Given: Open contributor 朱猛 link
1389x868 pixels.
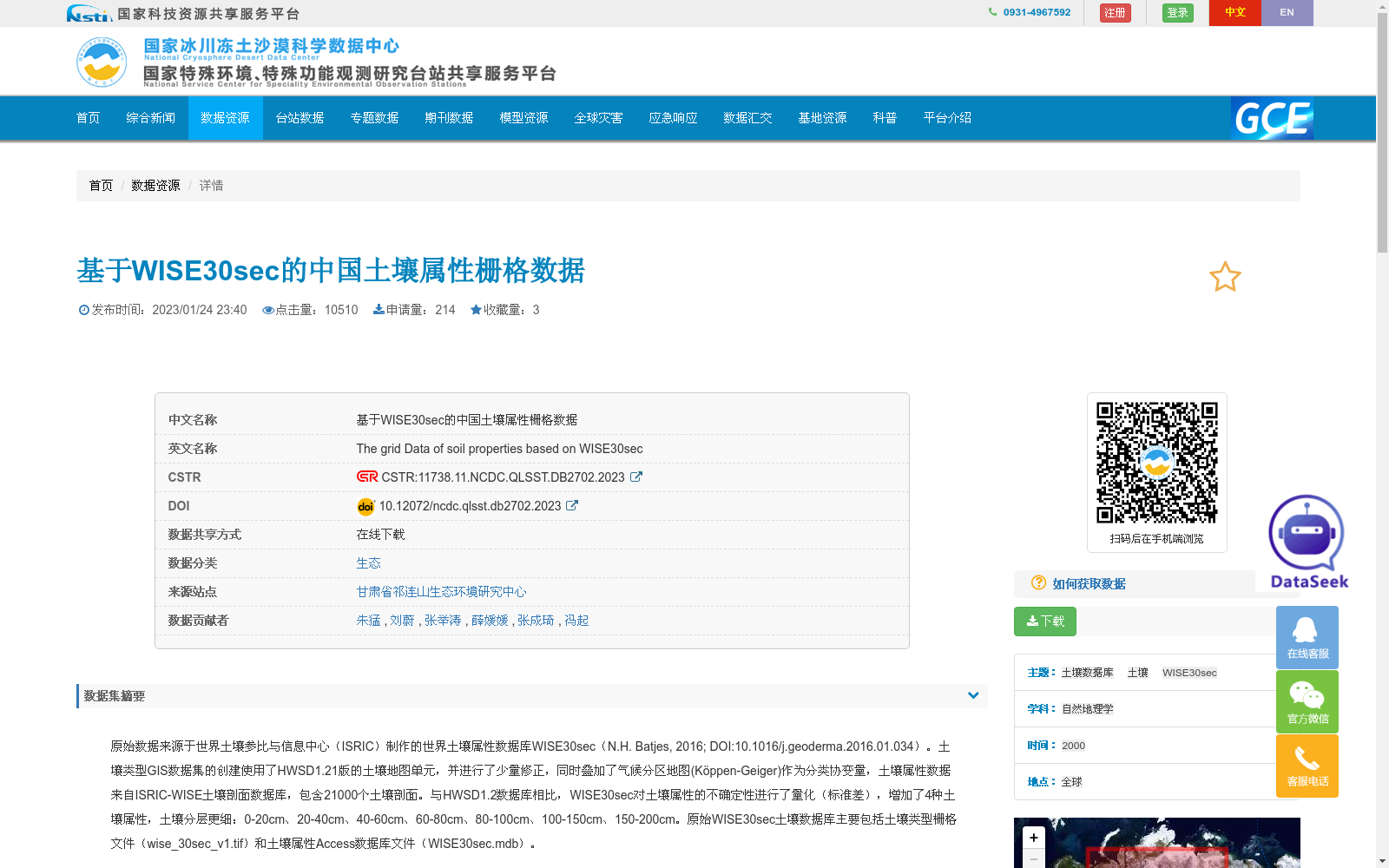Looking at the screenshot, I should tap(369, 621).
